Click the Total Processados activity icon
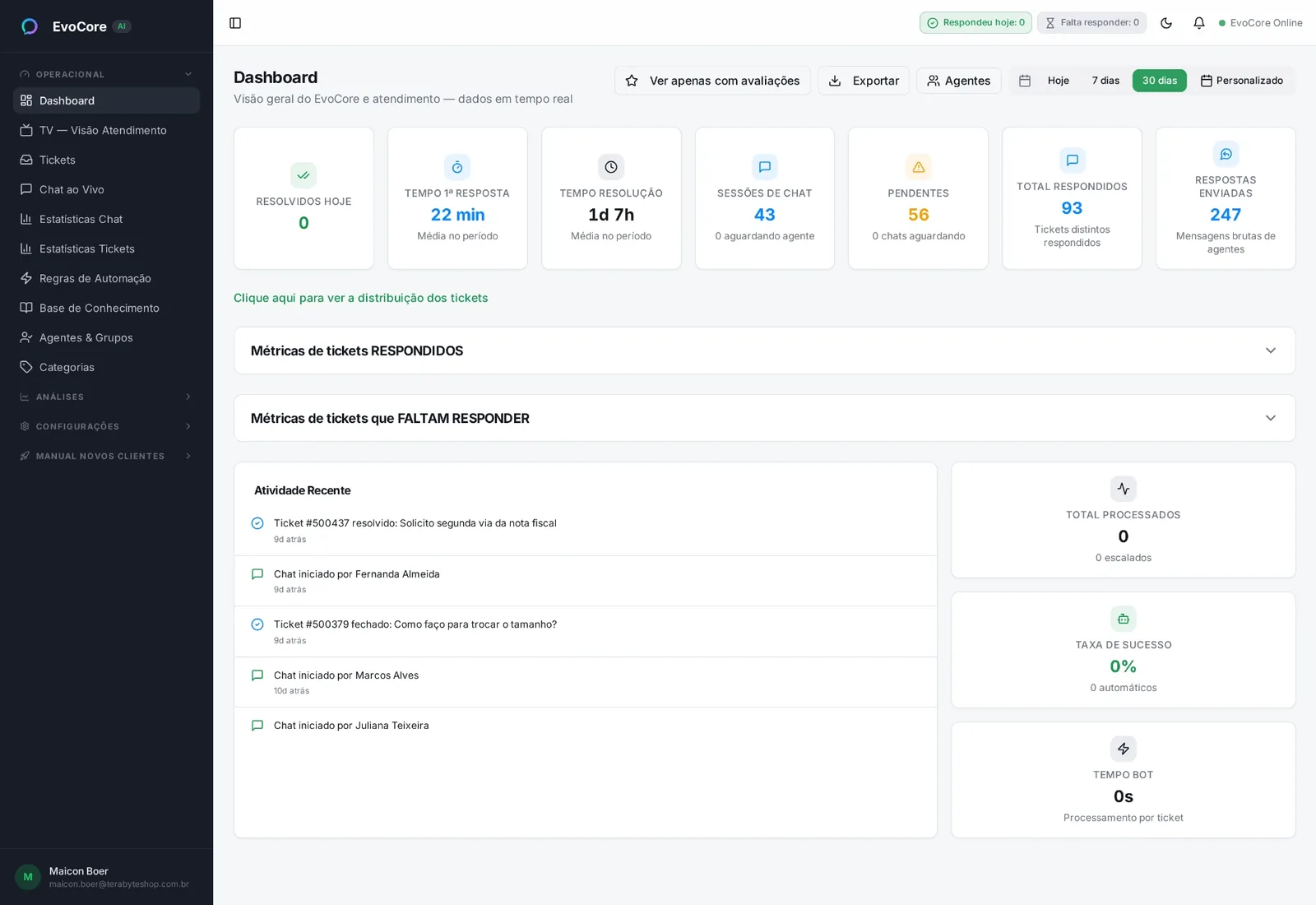 click(1124, 489)
